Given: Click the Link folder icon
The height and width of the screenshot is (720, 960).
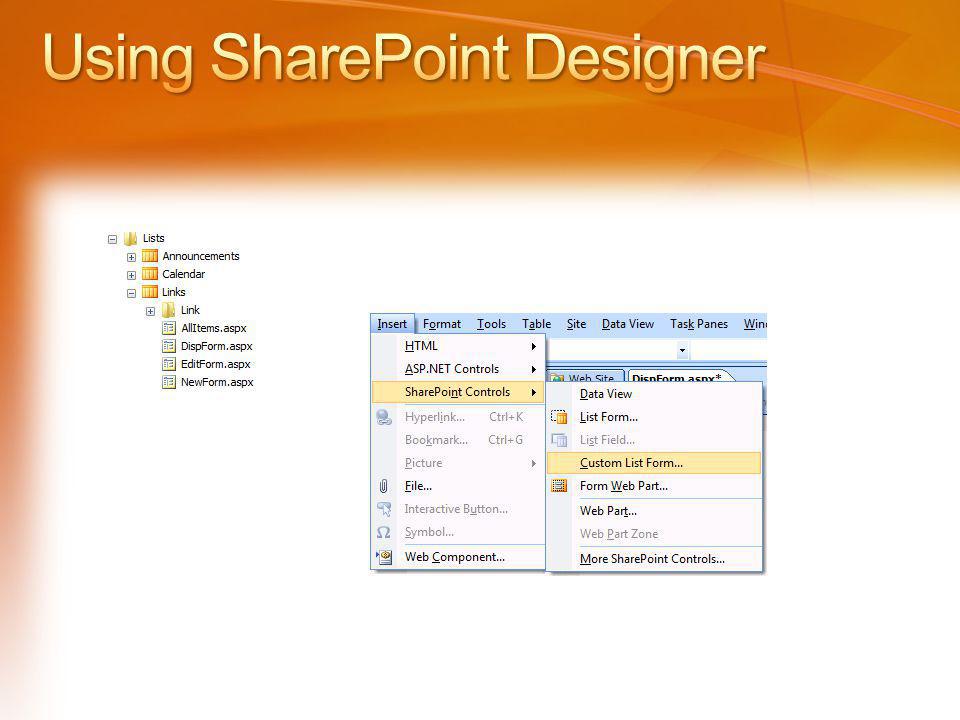Looking at the screenshot, I should tap(168, 310).
